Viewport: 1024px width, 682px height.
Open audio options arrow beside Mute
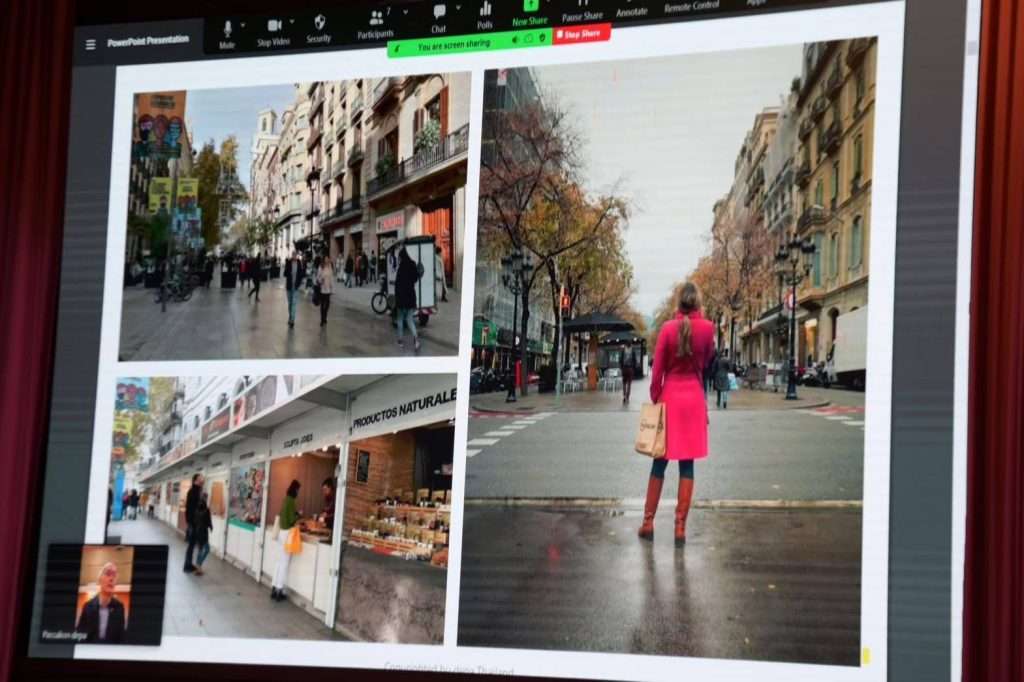coord(243,25)
